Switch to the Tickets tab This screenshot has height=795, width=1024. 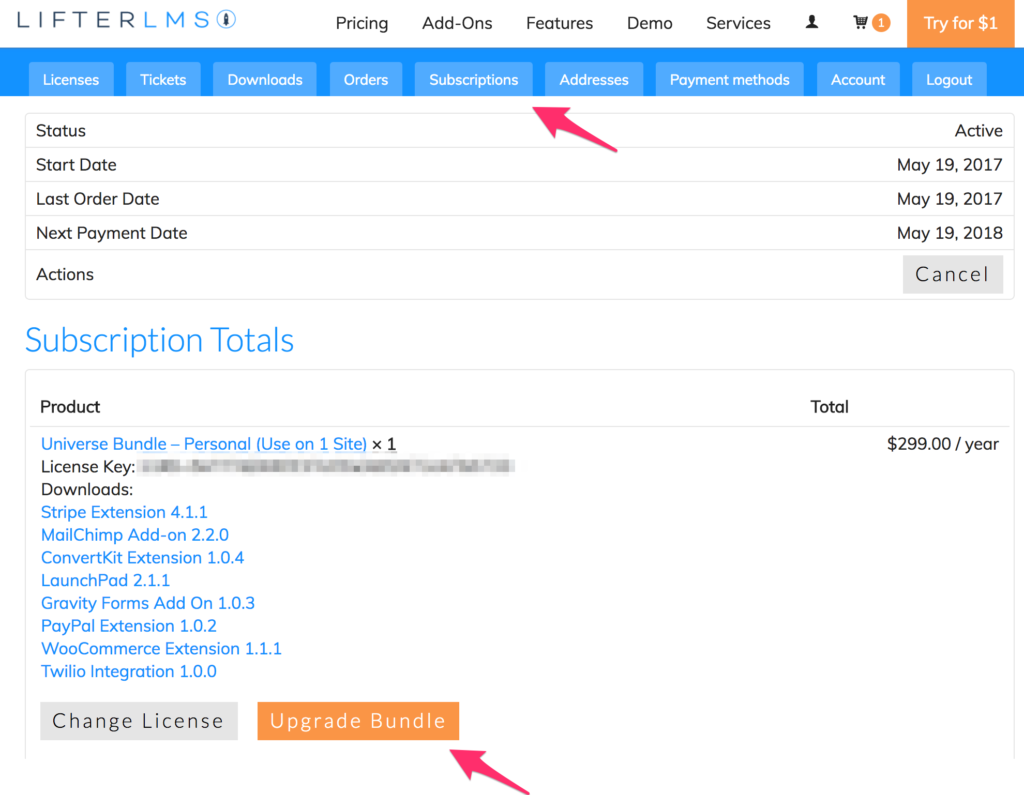[163, 80]
